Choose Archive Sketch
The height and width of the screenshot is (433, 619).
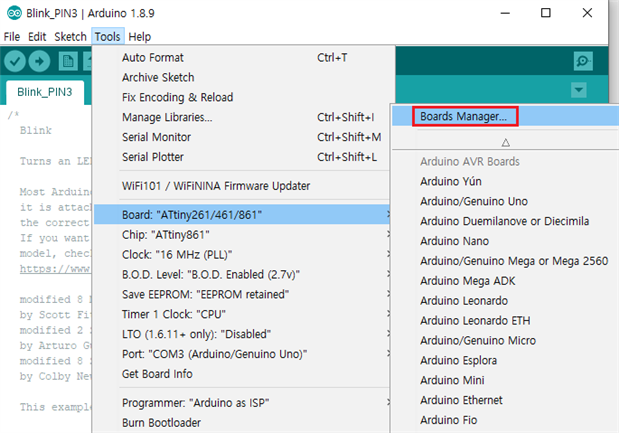[x=242, y=77]
